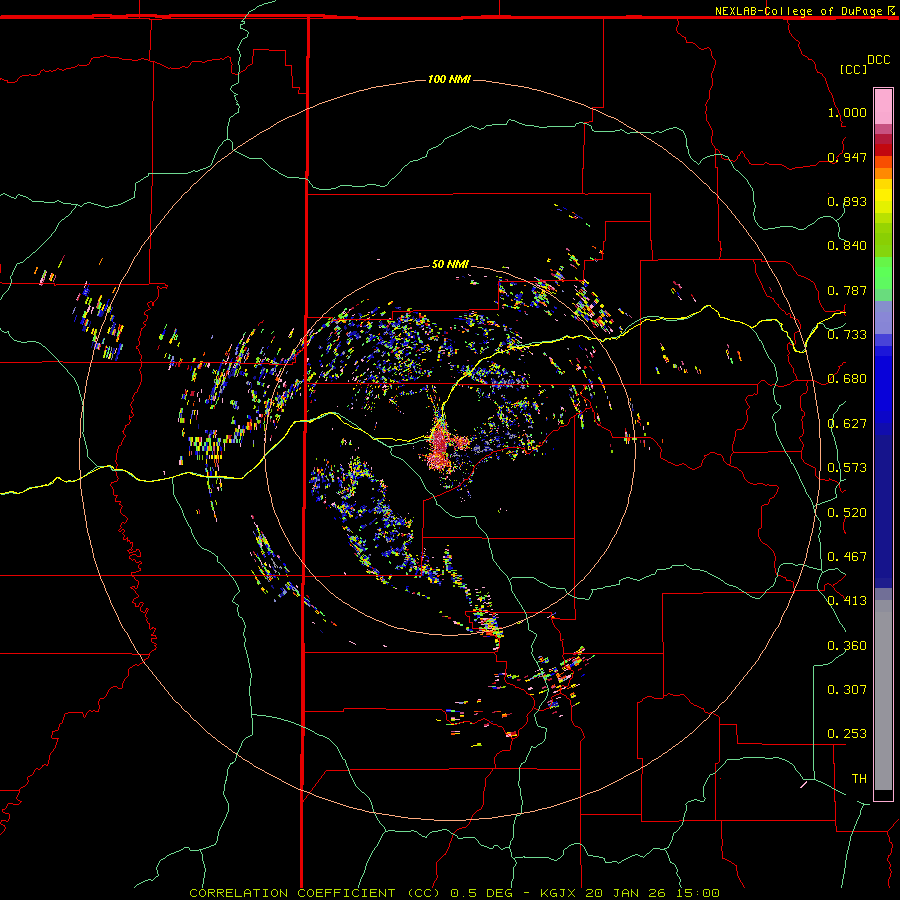
Task: Click the 0.5 DEG elevation label
Action: pos(482,893)
